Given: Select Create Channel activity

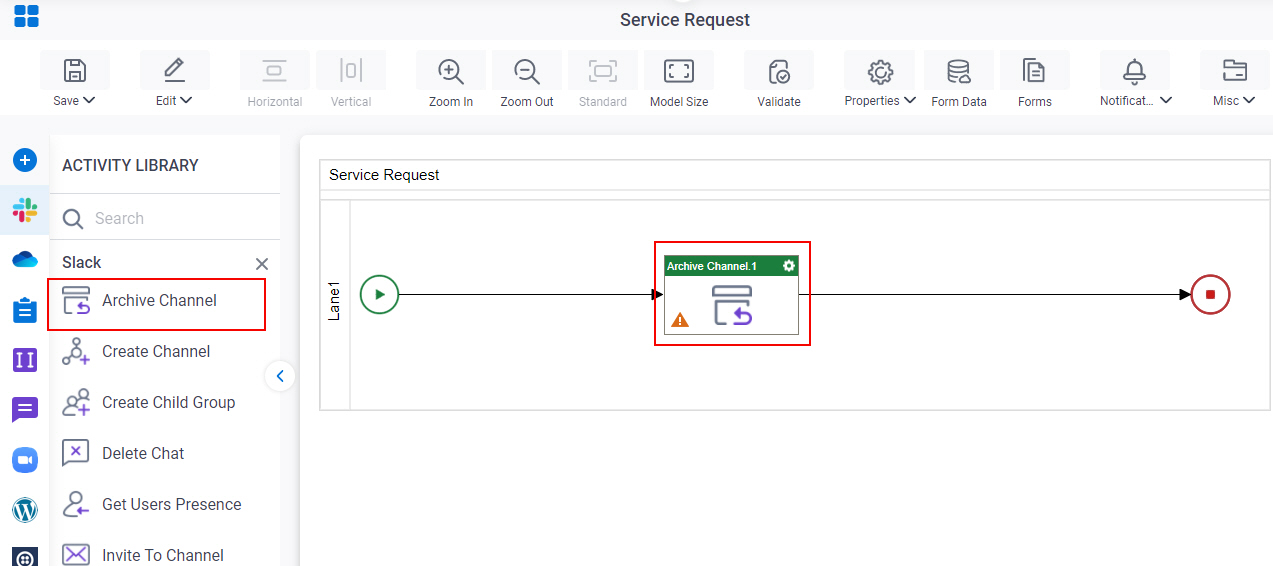Looking at the screenshot, I should tap(156, 352).
